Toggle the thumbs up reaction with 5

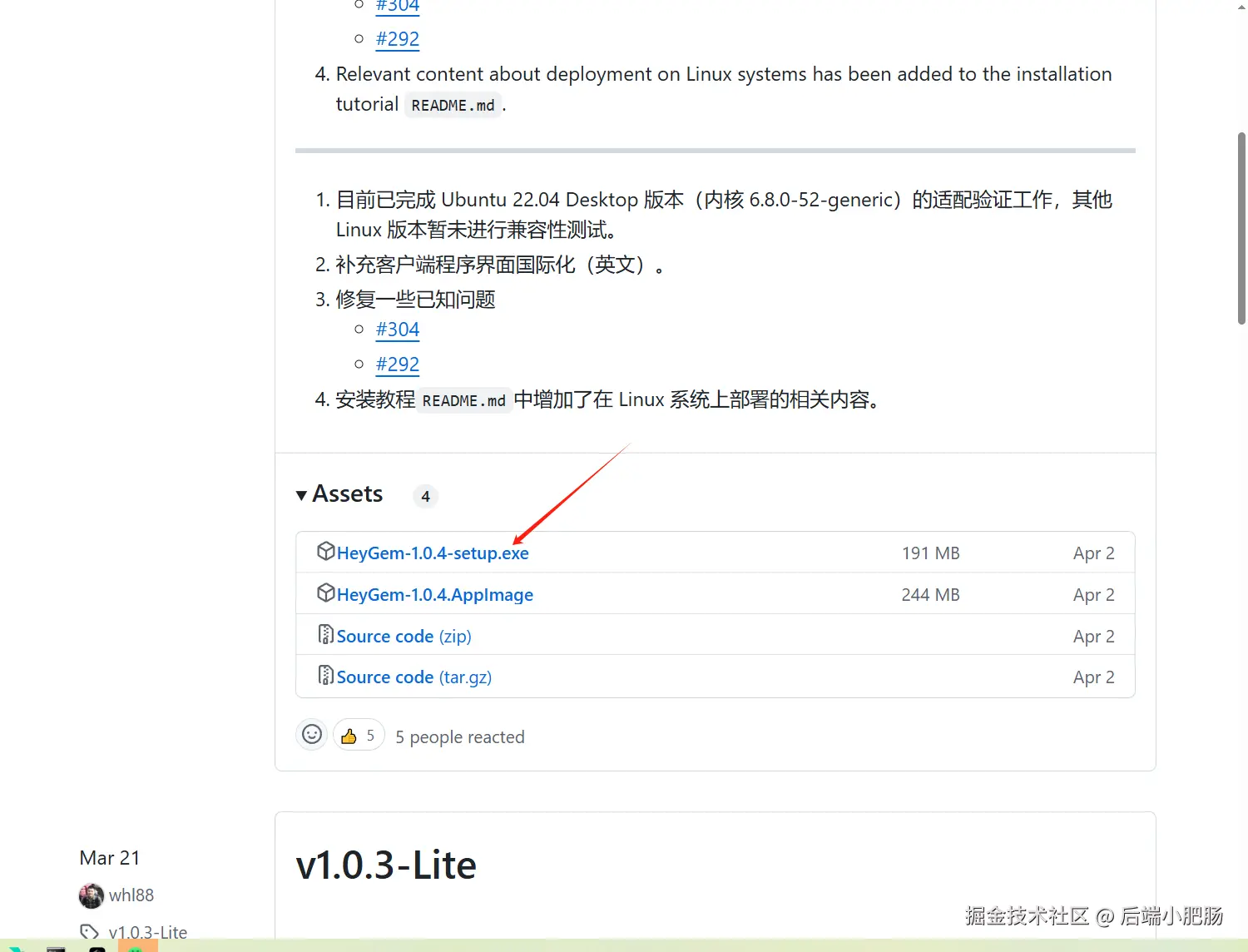point(359,736)
